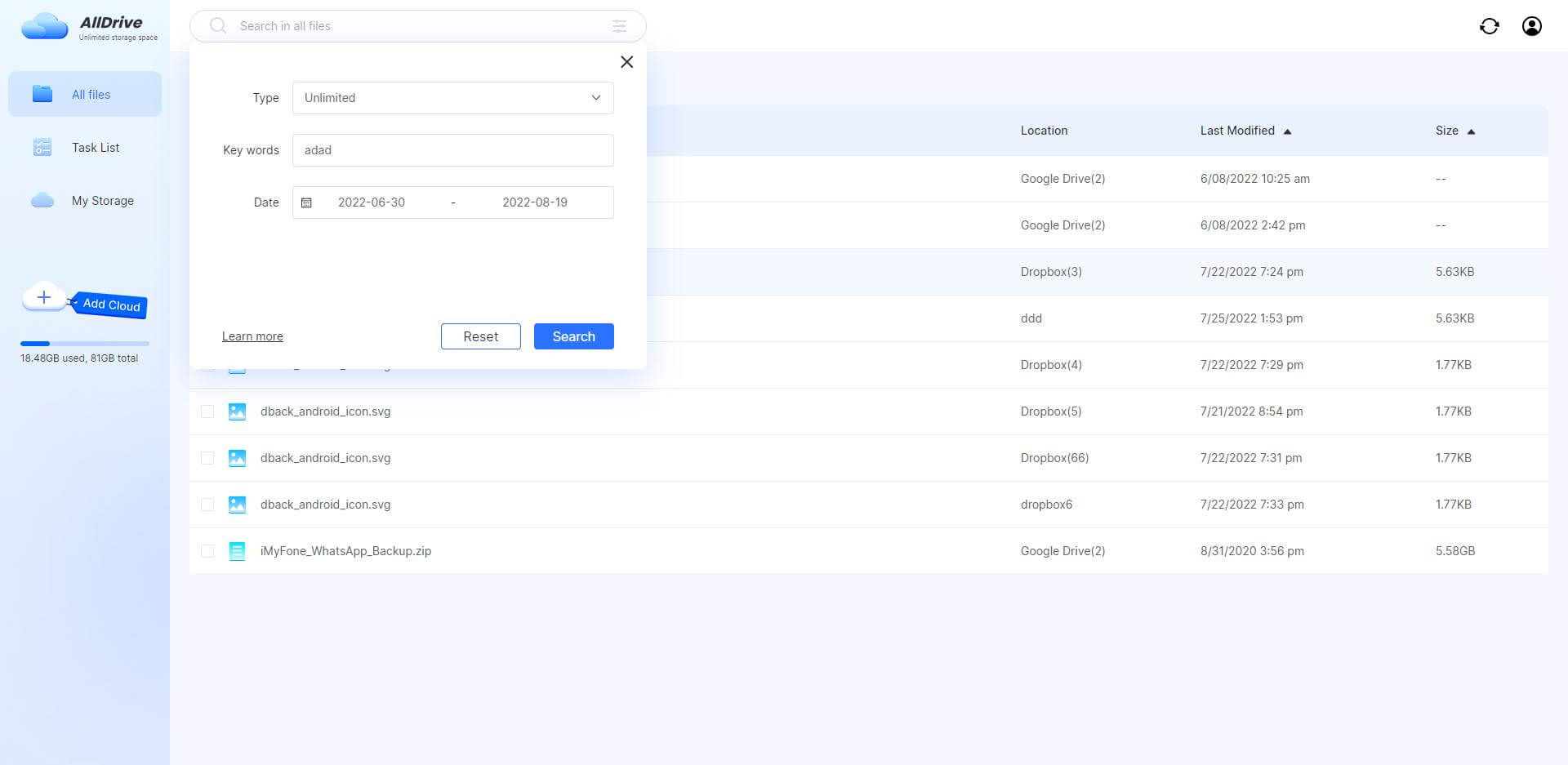Image resolution: width=1568 pixels, height=765 pixels.
Task: Click iMyFone_WhatsApp_Backup.zip file name
Action: pyautogui.click(x=345, y=551)
